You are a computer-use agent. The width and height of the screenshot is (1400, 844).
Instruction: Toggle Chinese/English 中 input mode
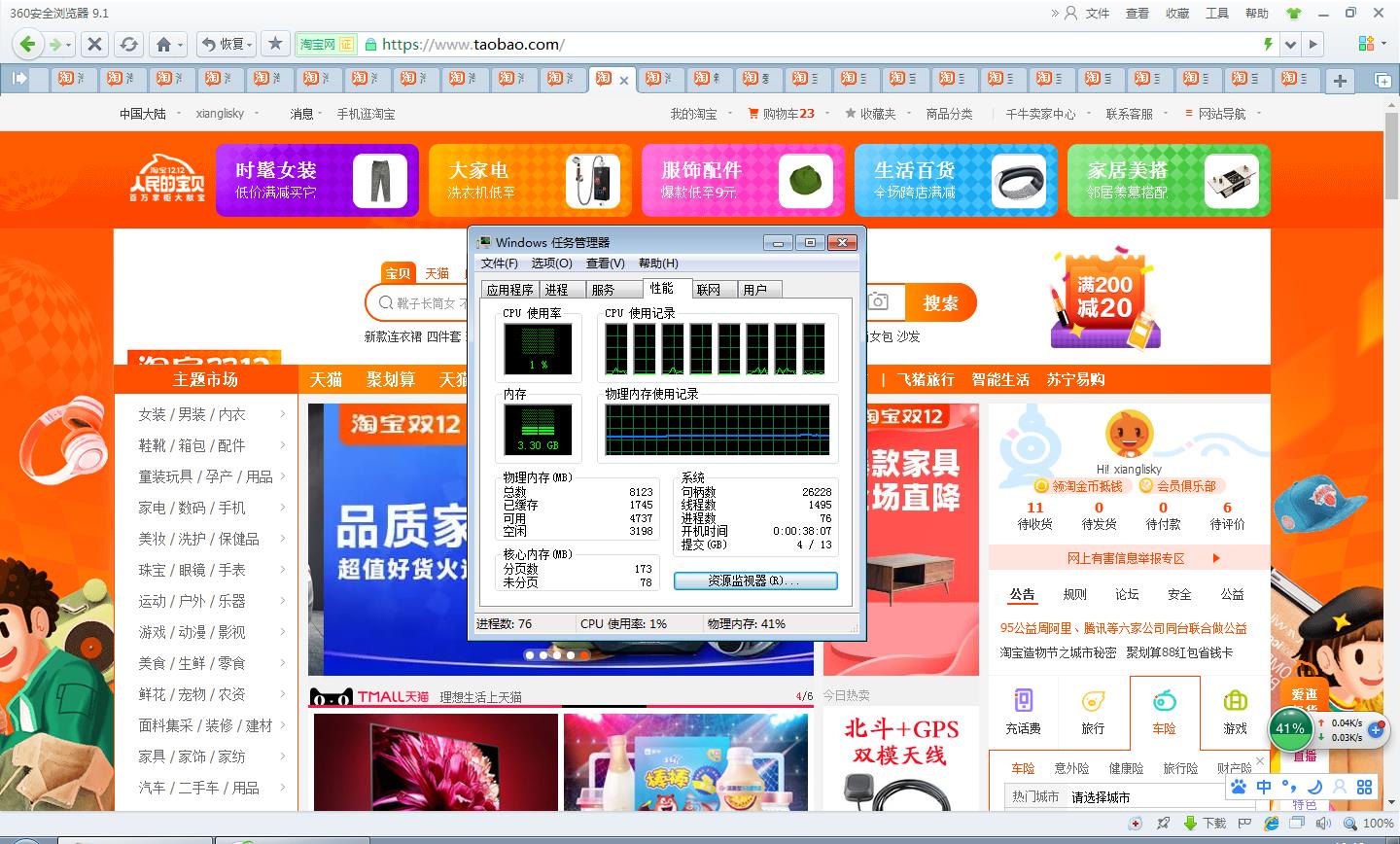[1264, 787]
